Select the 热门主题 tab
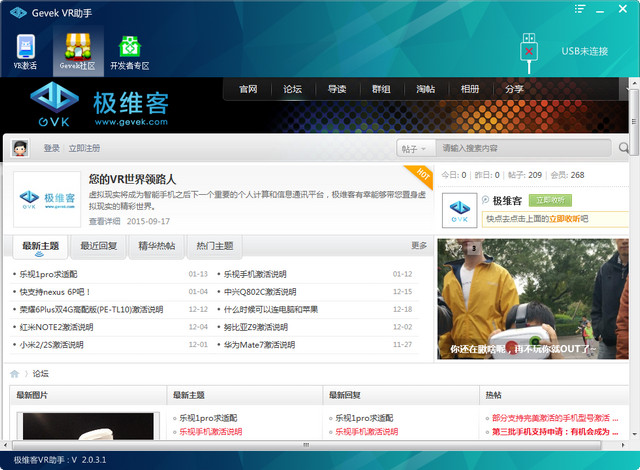 point(215,245)
